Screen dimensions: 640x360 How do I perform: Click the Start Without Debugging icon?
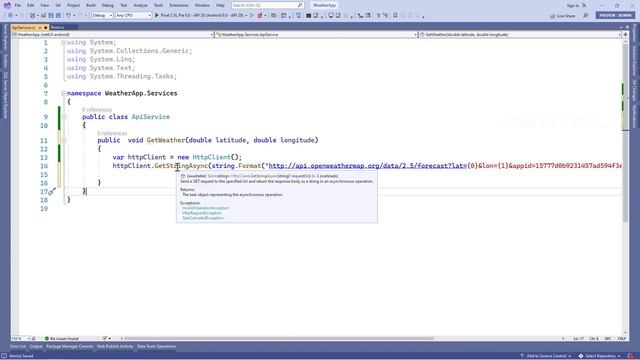click(x=252, y=16)
